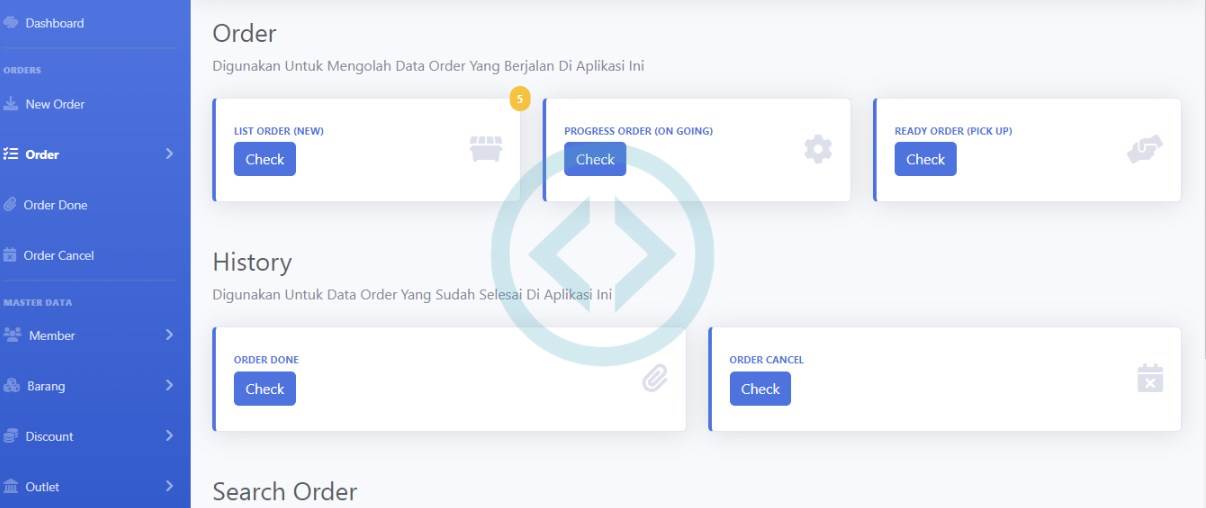Click the couch icon in List Order card
Screen dimensions: 1206x508
coord(486,149)
